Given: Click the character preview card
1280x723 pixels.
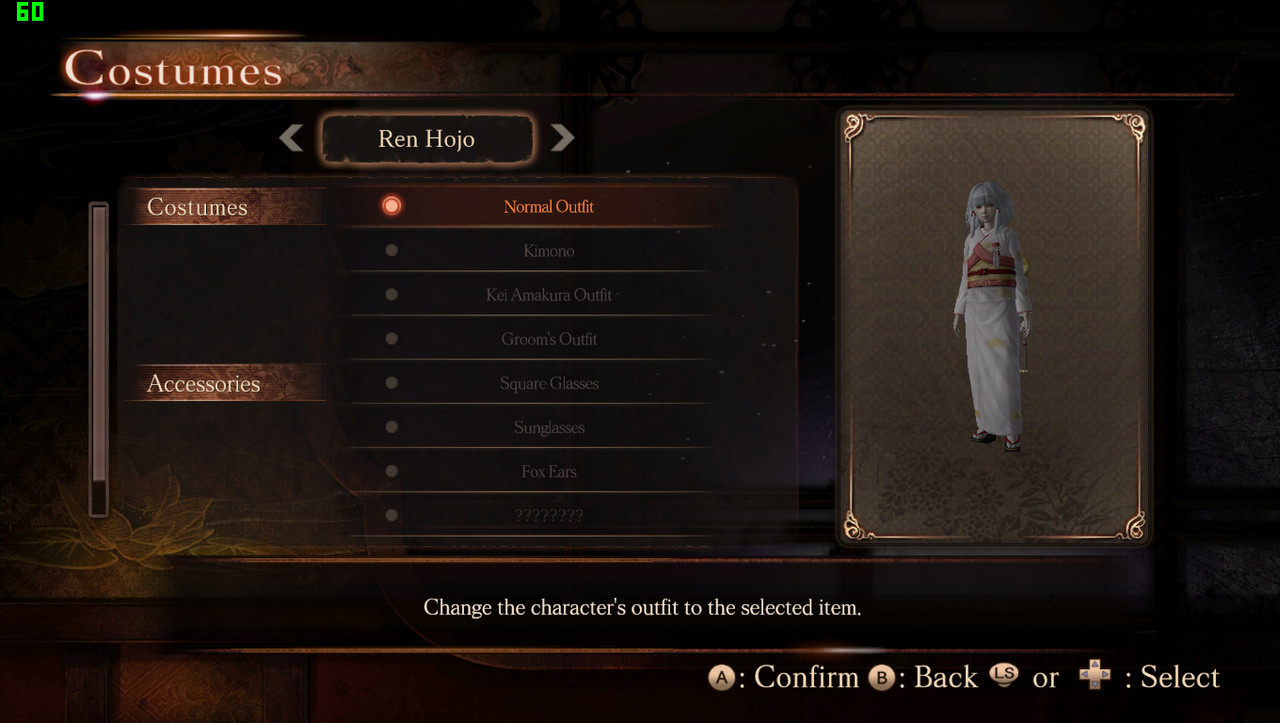Looking at the screenshot, I should tap(994, 325).
